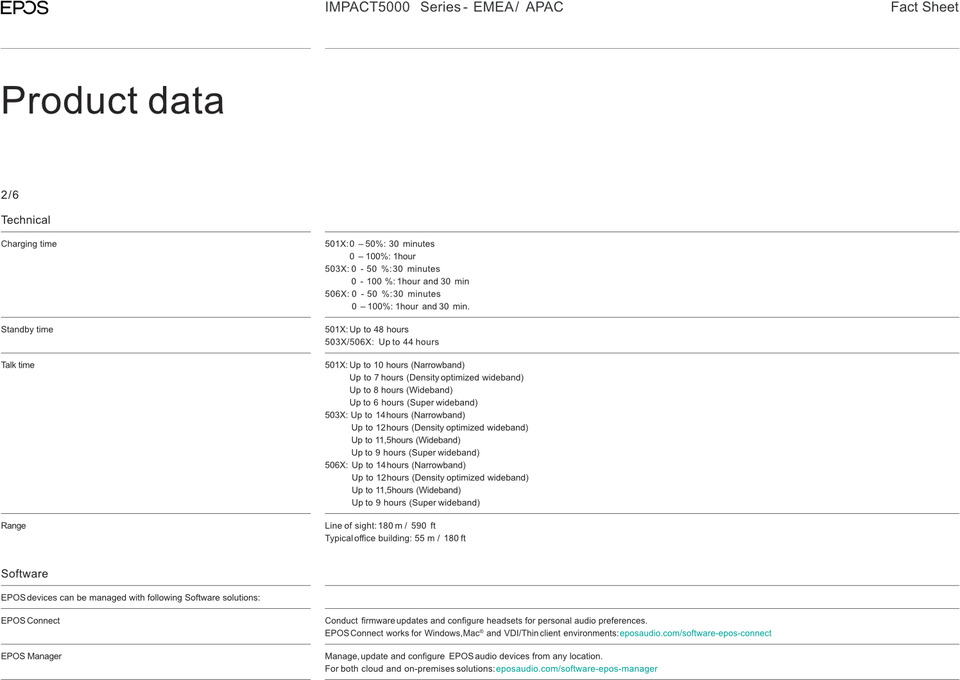Click the "Standby time" row label
The image size is (960, 680).
tap(27, 329)
